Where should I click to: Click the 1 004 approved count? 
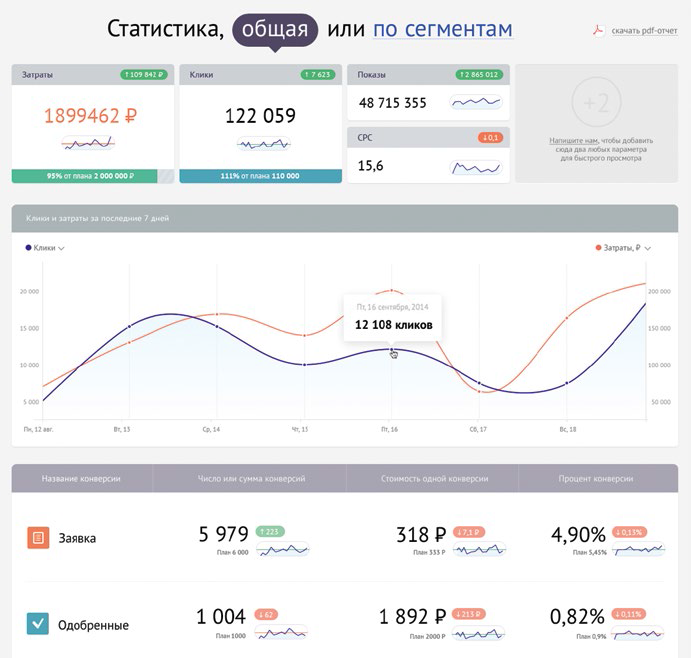[x=221, y=617]
